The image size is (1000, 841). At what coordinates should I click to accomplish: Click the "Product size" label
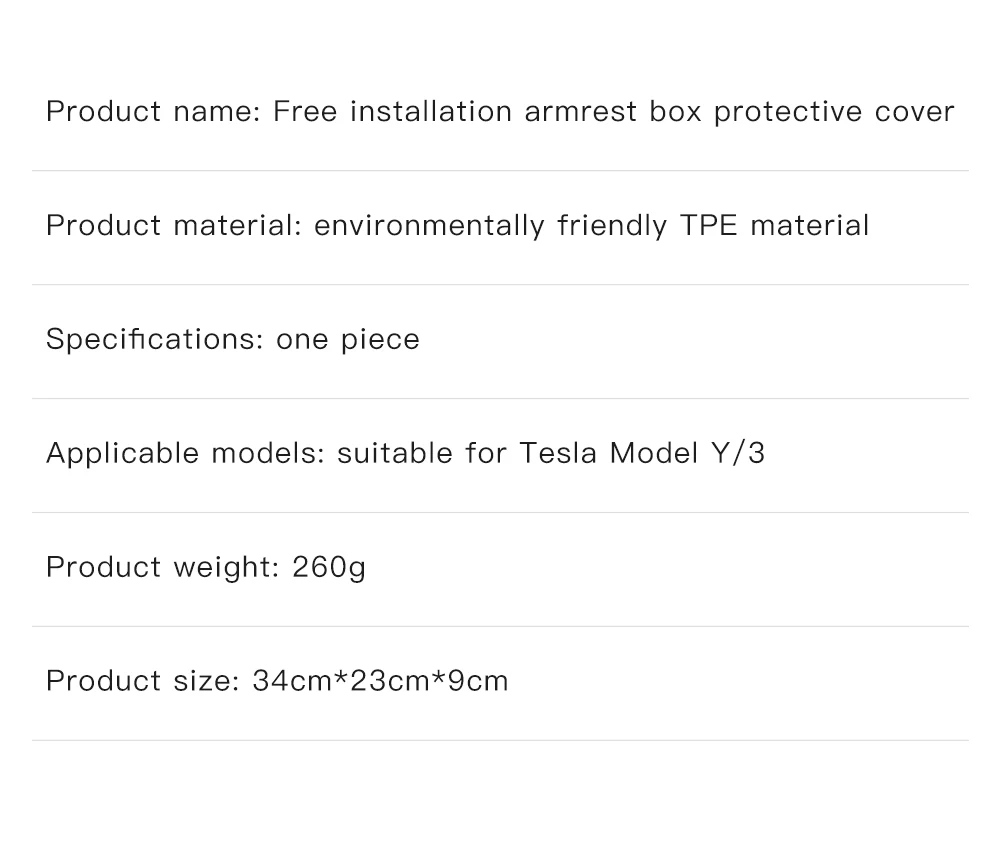pyautogui.click(x=142, y=681)
